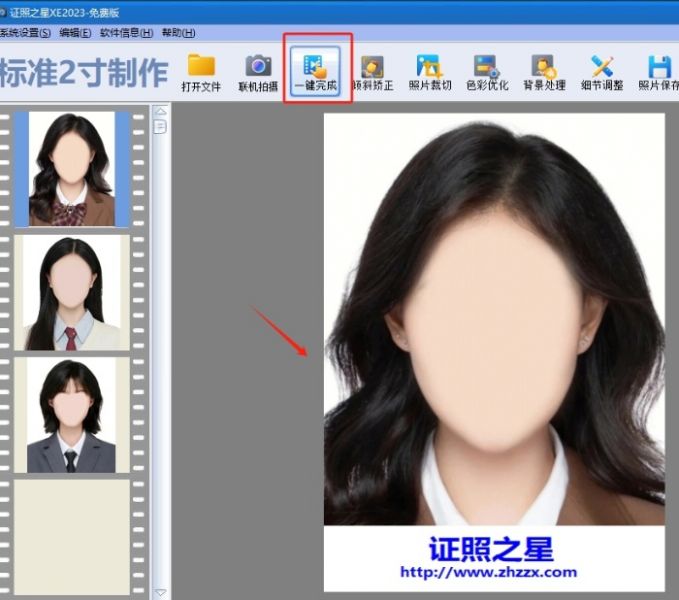Image resolution: width=679 pixels, height=600 pixels.
Task: Open the 倾斜矫正 tilt correction tool
Action: coord(373,73)
